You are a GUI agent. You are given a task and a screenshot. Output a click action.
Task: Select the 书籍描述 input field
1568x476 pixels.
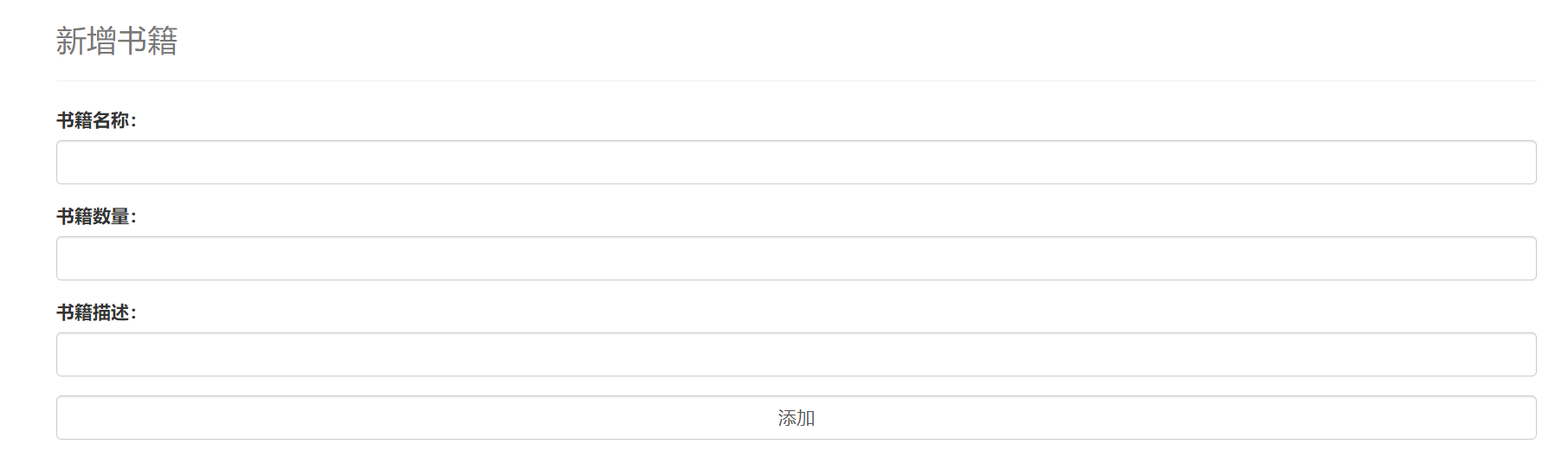pyautogui.click(x=796, y=354)
